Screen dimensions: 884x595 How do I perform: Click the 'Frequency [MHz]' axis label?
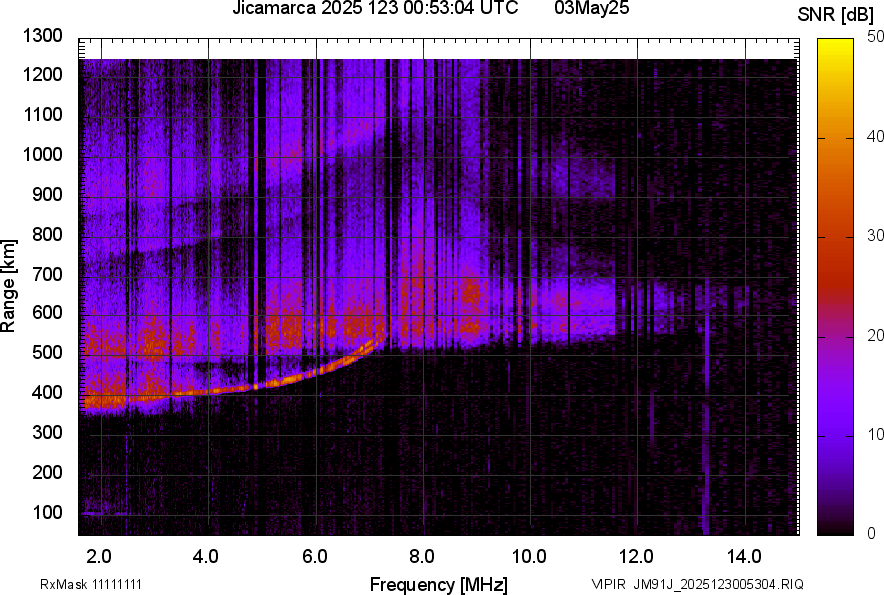[439, 584]
